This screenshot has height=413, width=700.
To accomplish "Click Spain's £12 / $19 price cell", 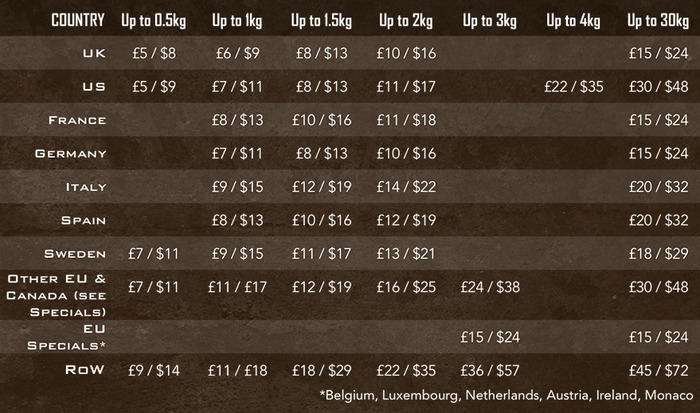I will (406, 220).
